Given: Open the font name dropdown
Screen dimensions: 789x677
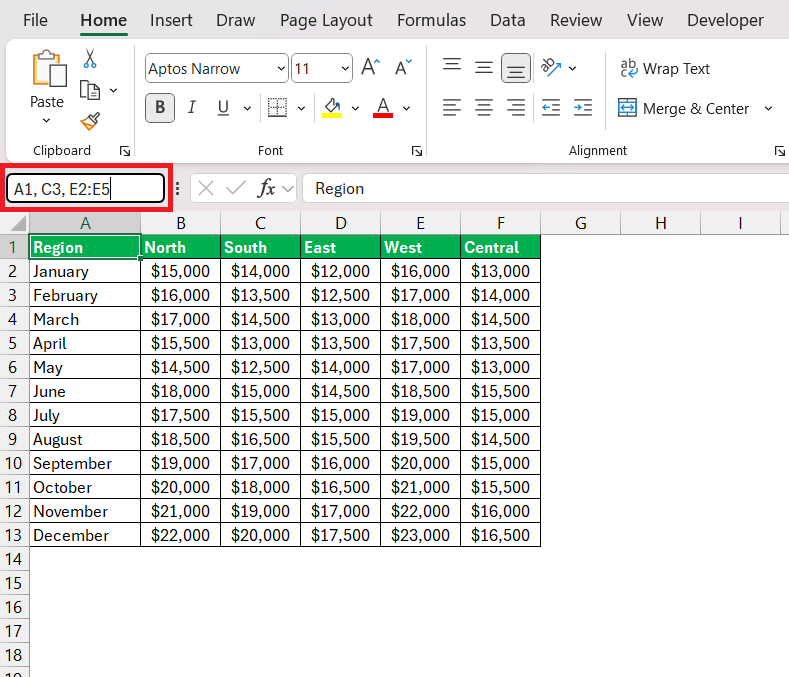Looking at the screenshot, I should (281, 68).
